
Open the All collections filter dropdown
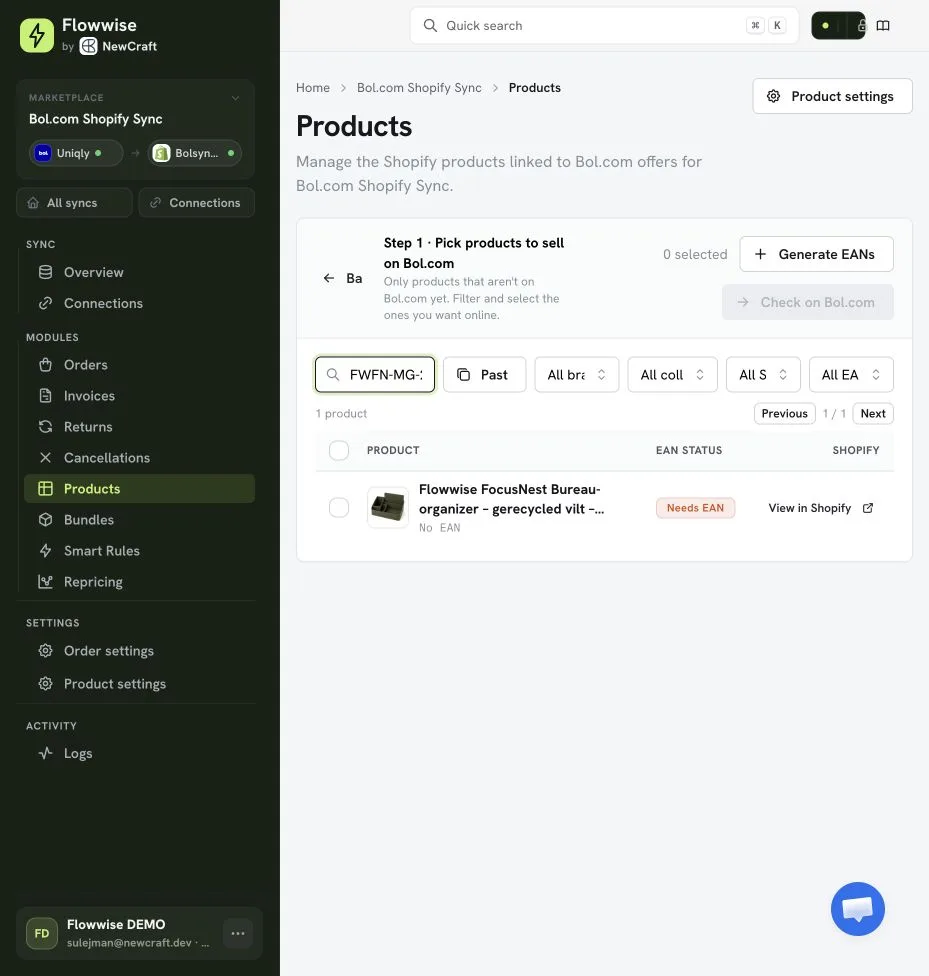tap(672, 375)
